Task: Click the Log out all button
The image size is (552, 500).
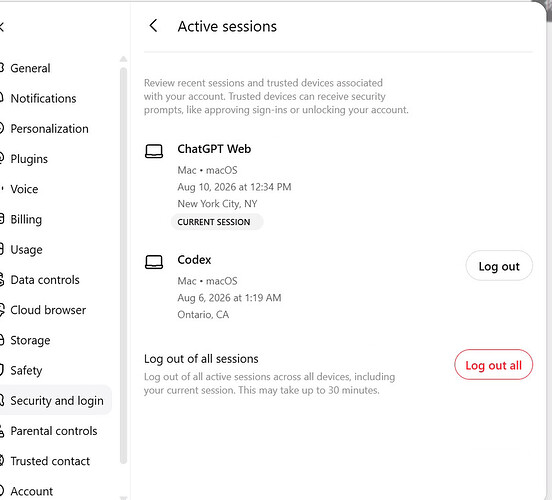Action: point(493,365)
